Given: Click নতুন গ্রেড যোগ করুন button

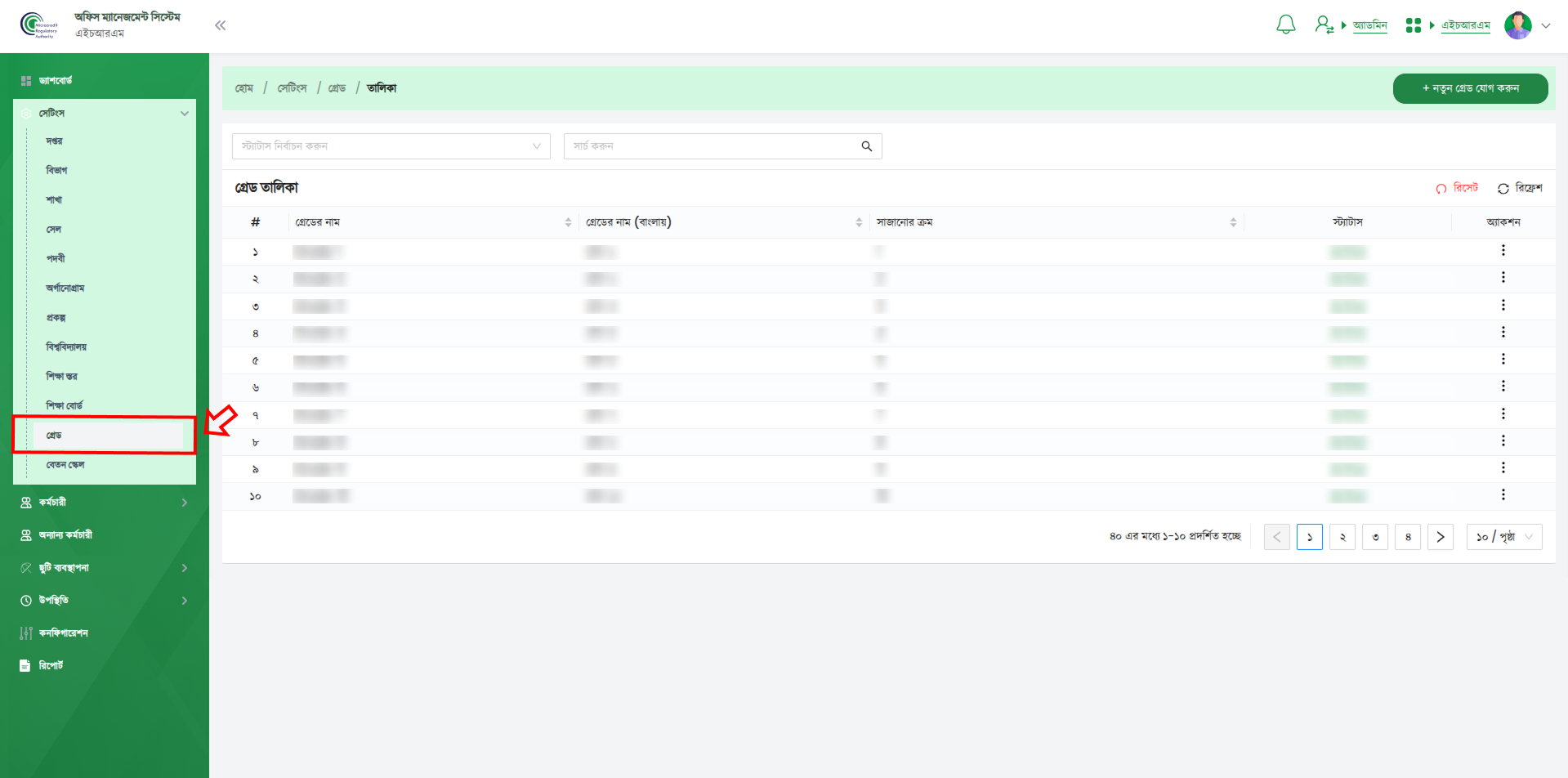Looking at the screenshot, I should [x=1470, y=88].
